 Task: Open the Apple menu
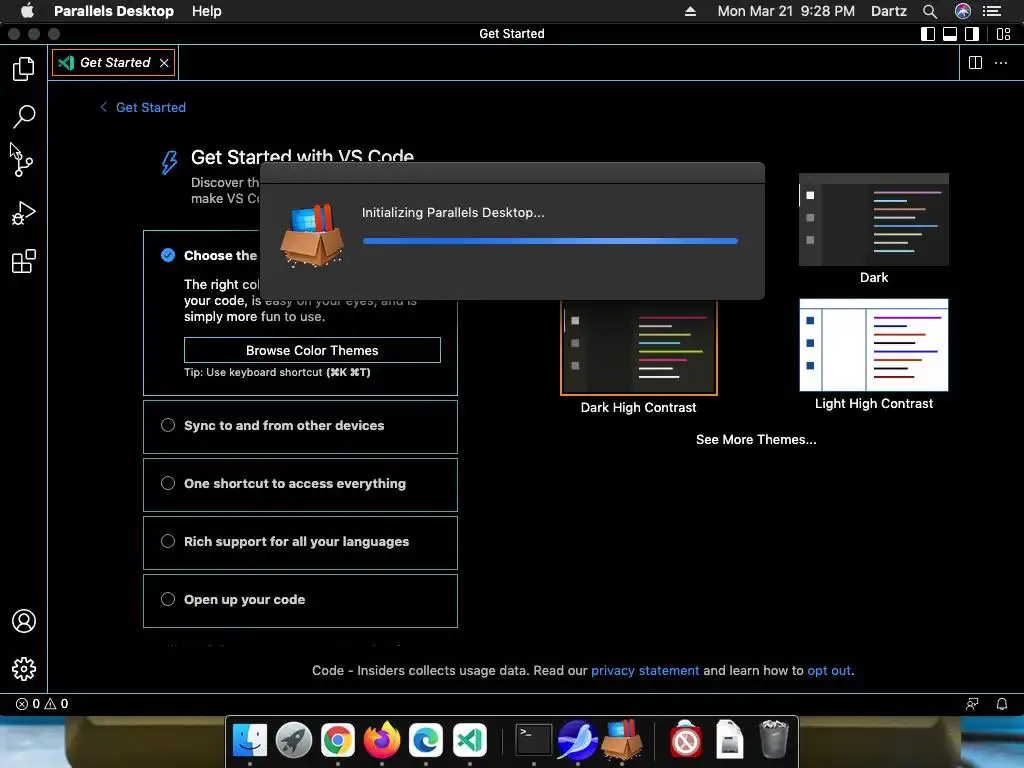27,11
